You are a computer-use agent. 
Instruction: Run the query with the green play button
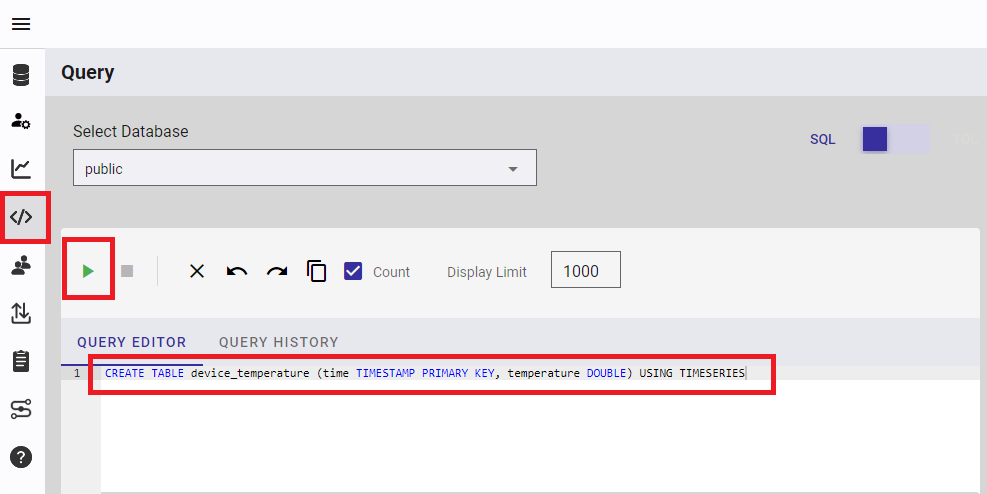(88, 271)
